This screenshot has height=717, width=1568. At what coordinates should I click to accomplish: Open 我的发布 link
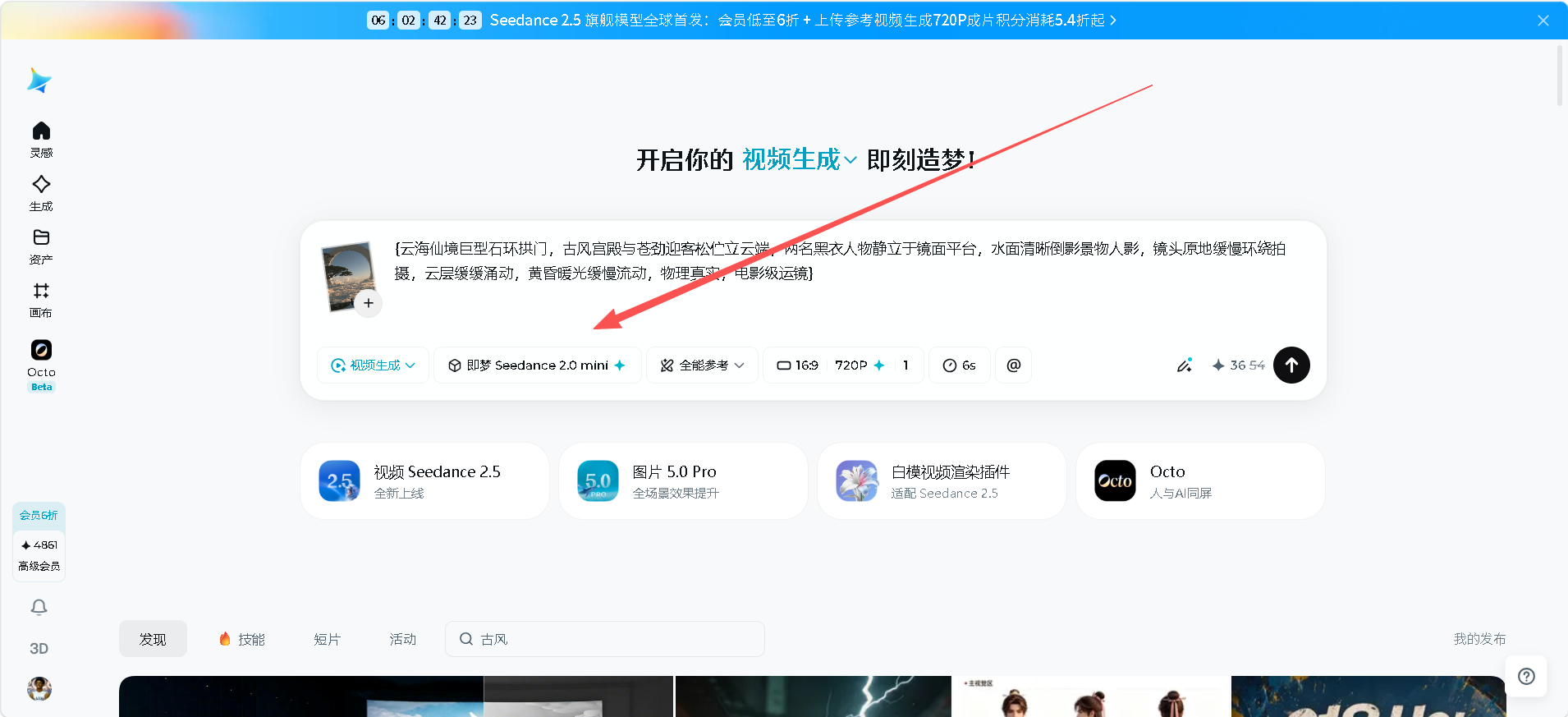pos(1479,639)
